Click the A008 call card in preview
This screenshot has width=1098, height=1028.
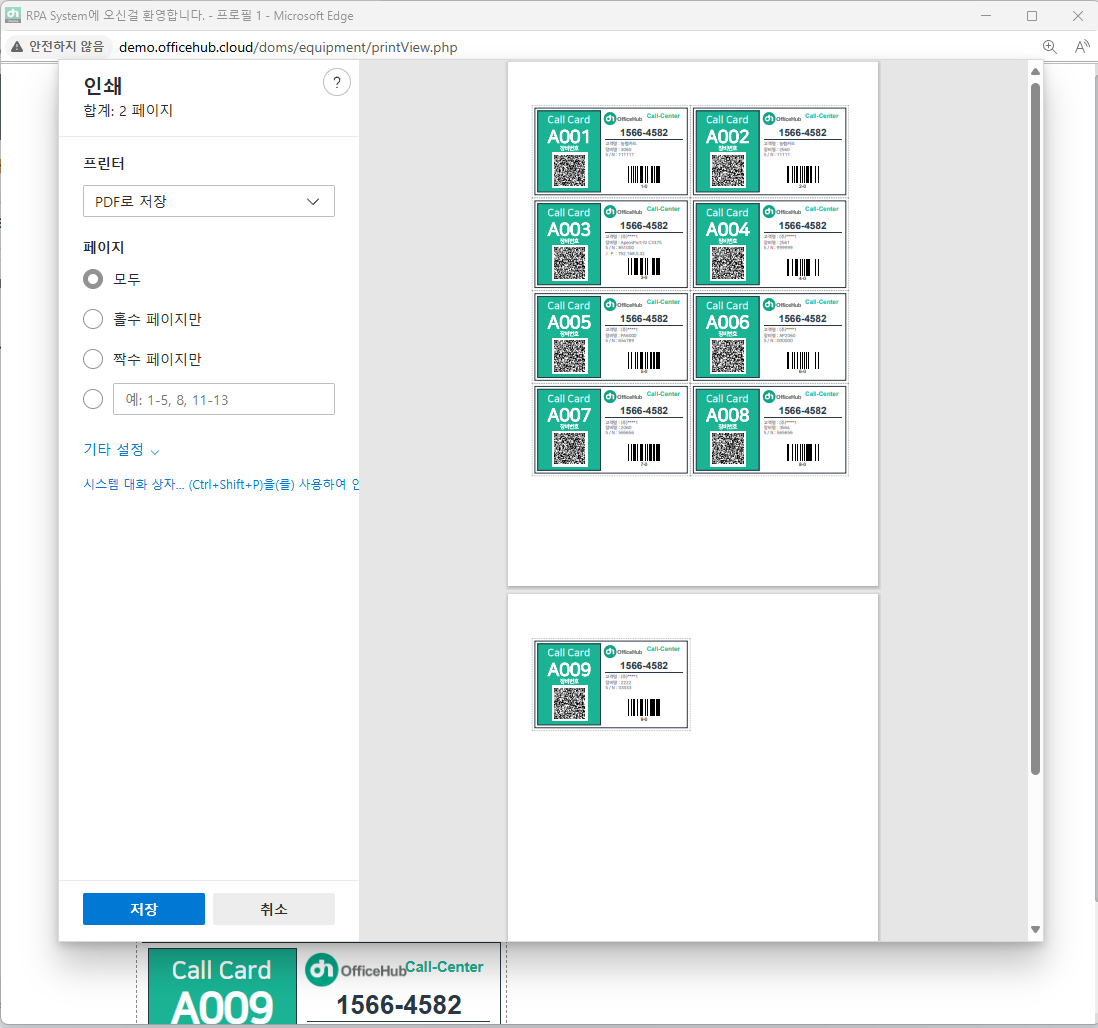[770, 429]
